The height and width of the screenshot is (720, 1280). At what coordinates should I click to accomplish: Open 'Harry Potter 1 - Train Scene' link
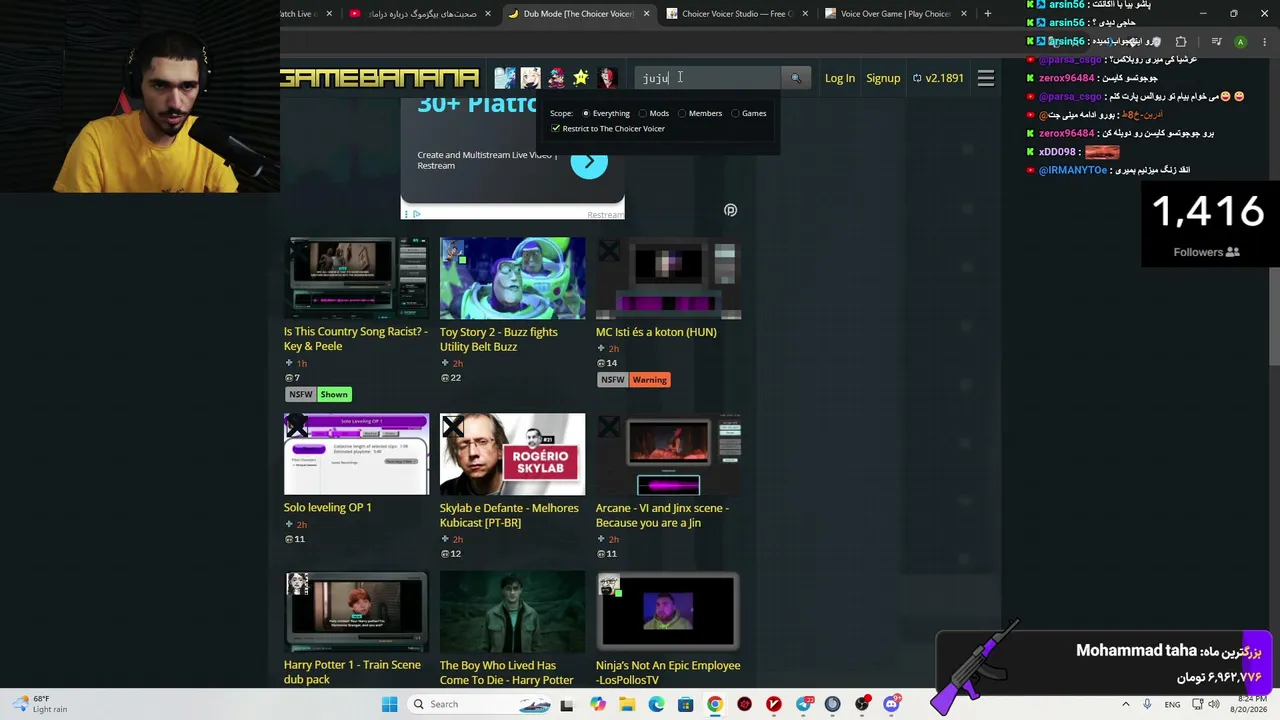[x=352, y=672]
